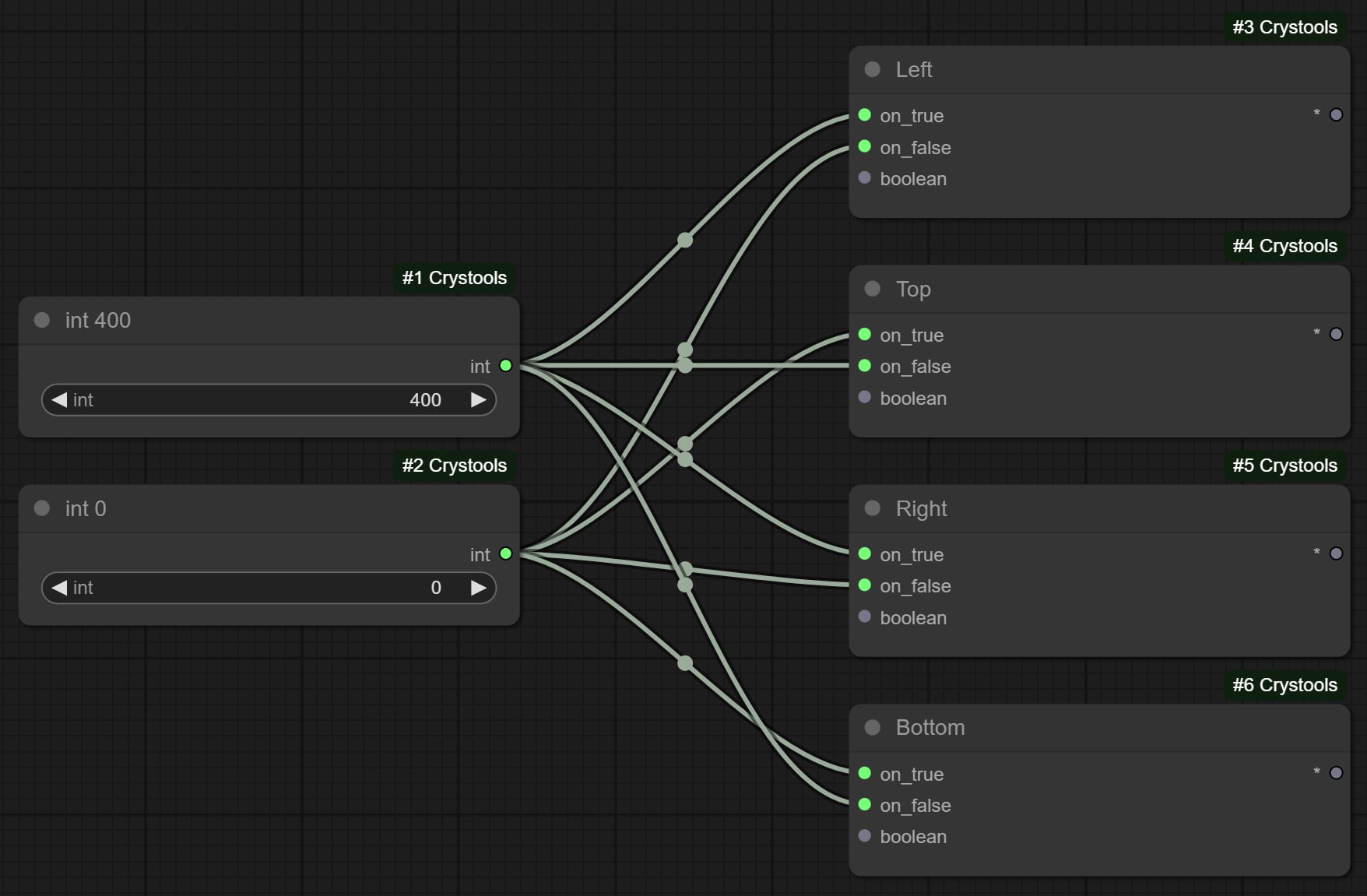Select the int 0 node title
The image size is (1367, 896).
click(86, 508)
